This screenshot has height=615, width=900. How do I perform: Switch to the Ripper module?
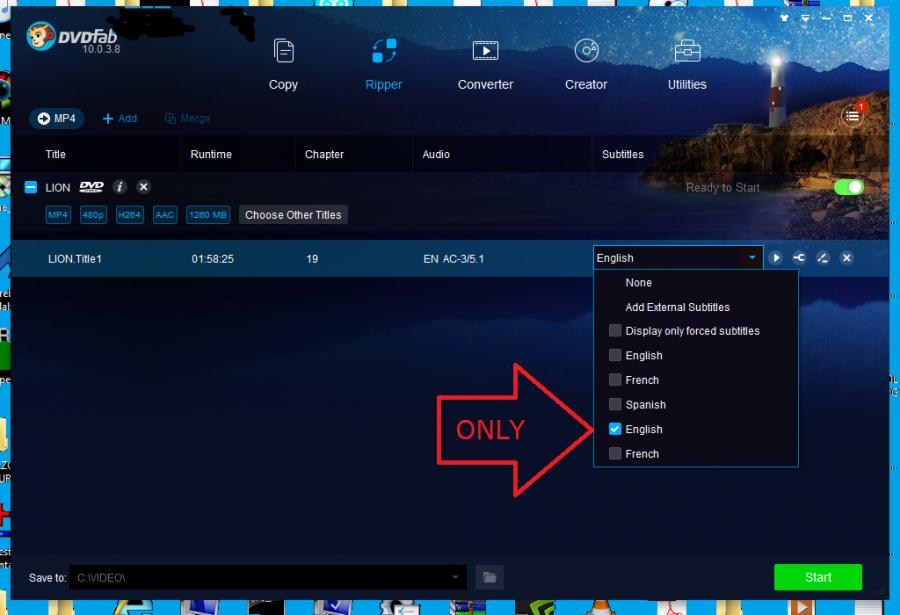coord(383,64)
